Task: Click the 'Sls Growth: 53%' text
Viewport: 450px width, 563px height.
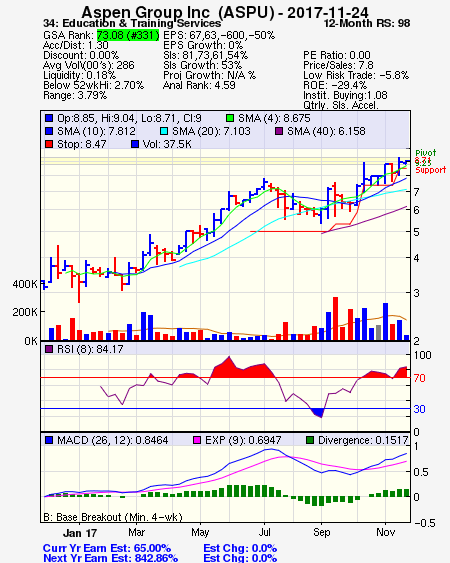Action: (203, 65)
